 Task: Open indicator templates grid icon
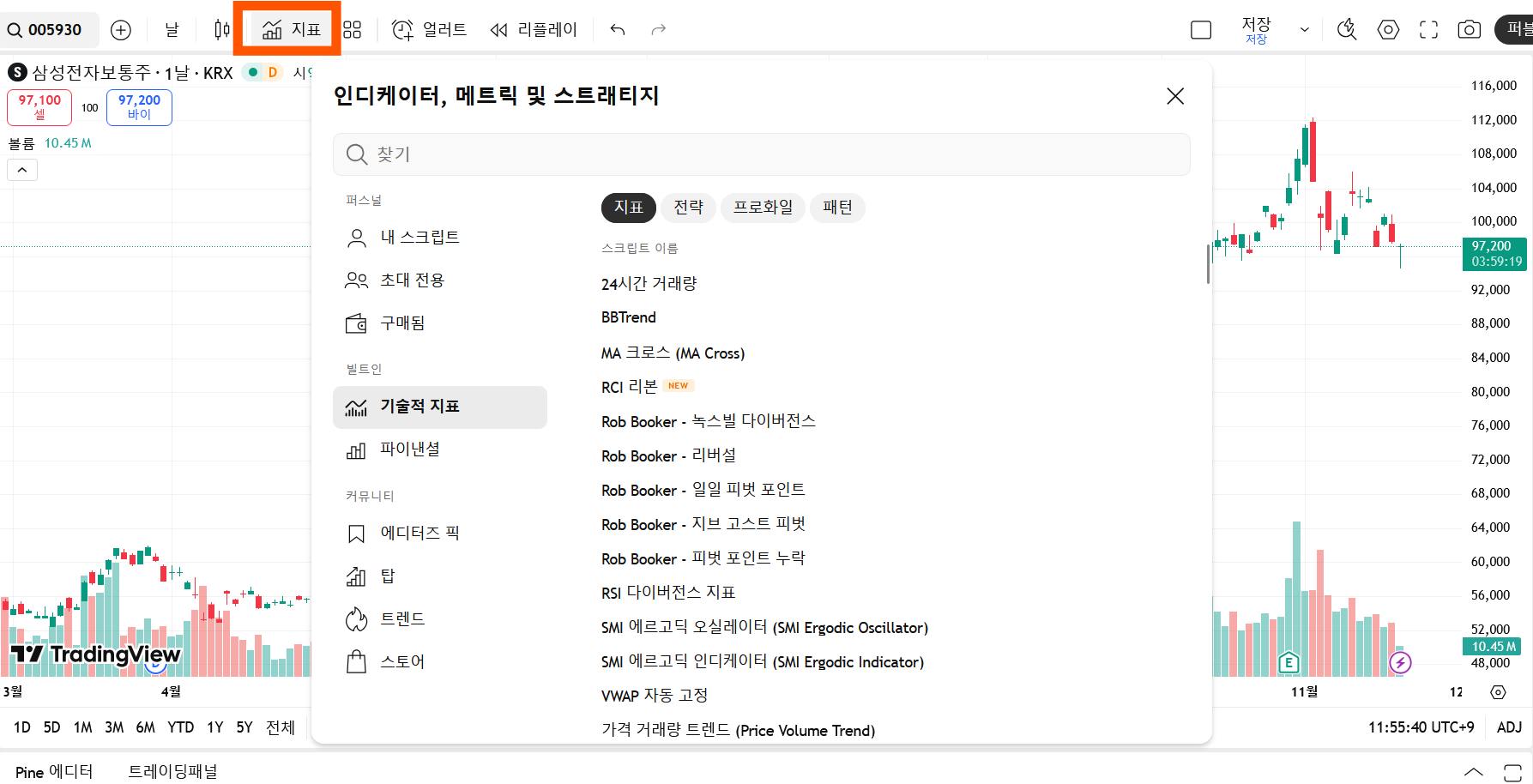[353, 30]
